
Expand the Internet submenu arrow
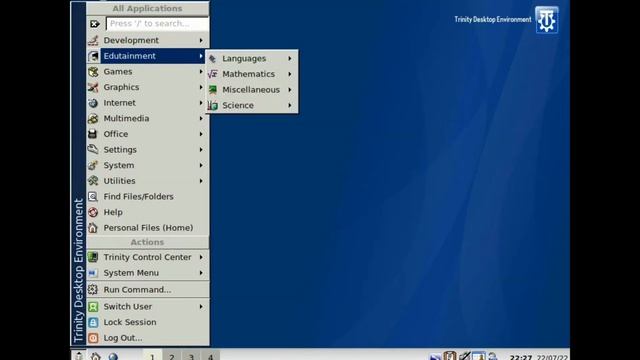click(x=201, y=103)
